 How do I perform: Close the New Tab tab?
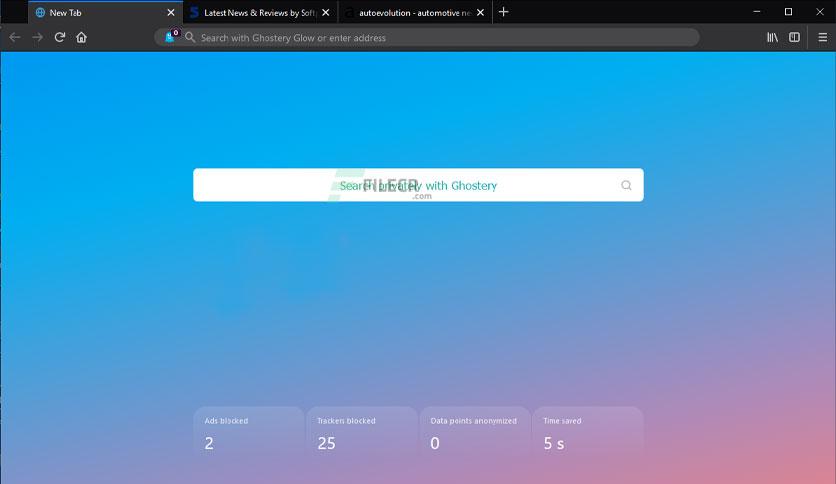(171, 12)
